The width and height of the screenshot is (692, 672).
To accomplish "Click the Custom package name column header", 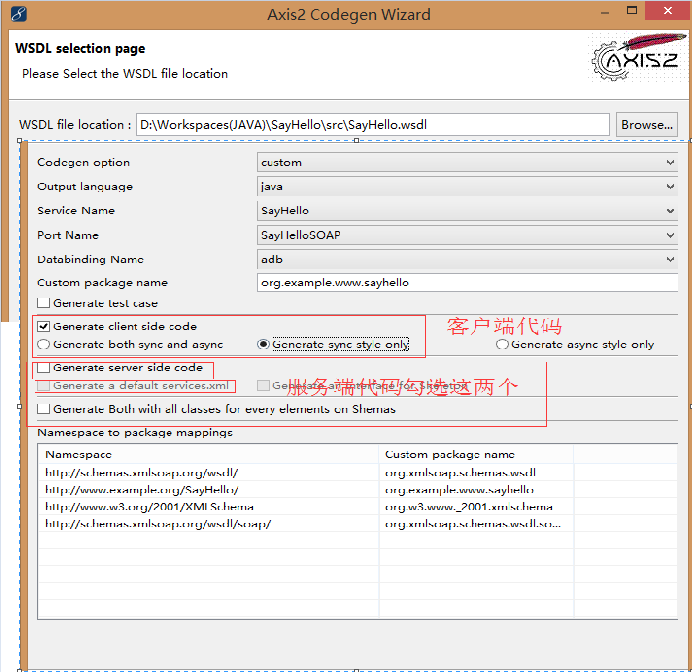I will click(476, 454).
